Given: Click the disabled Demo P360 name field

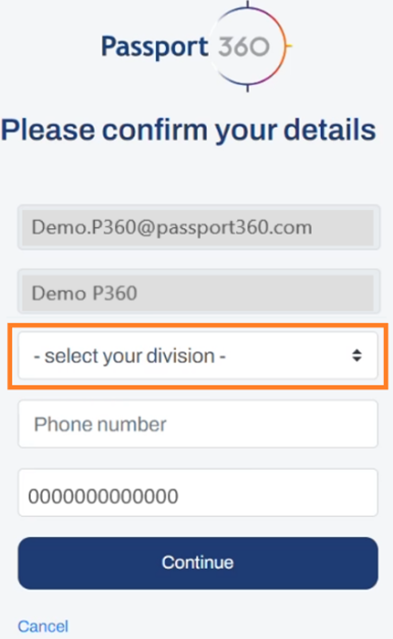Looking at the screenshot, I should (x=199, y=293).
